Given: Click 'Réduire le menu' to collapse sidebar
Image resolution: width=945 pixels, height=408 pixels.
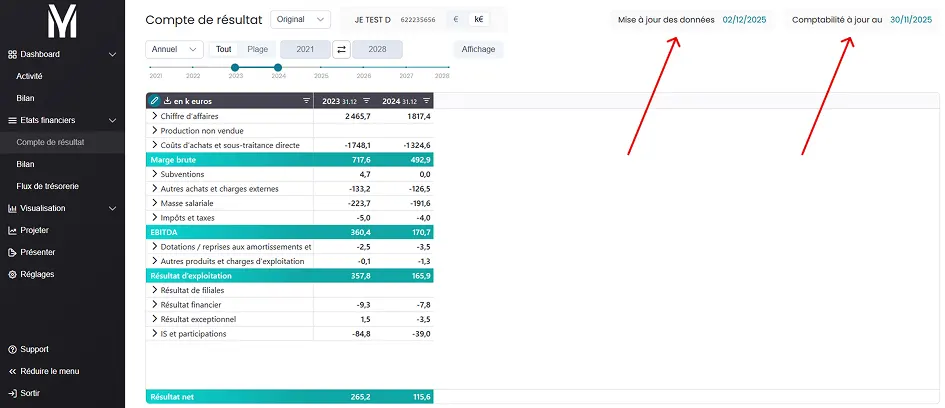Looking at the screenshot, I should coord(49,371).
